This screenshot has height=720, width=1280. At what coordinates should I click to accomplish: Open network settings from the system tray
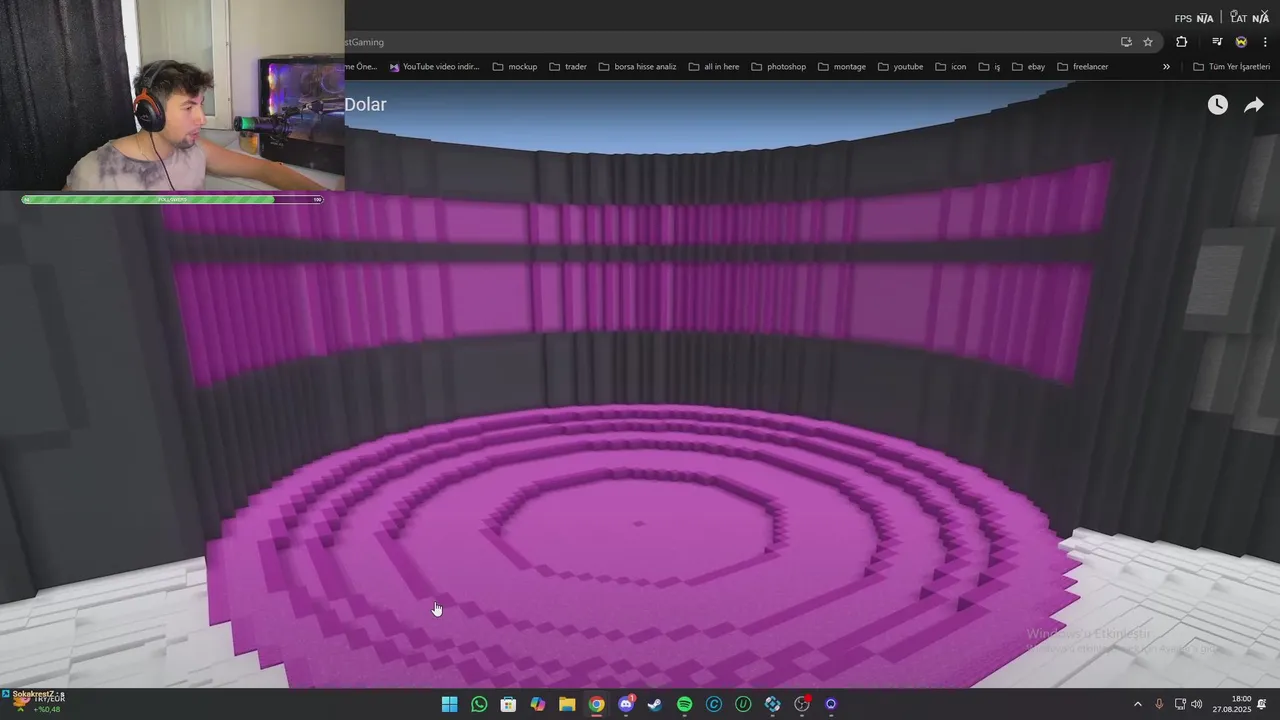[x=1180, y=704]
